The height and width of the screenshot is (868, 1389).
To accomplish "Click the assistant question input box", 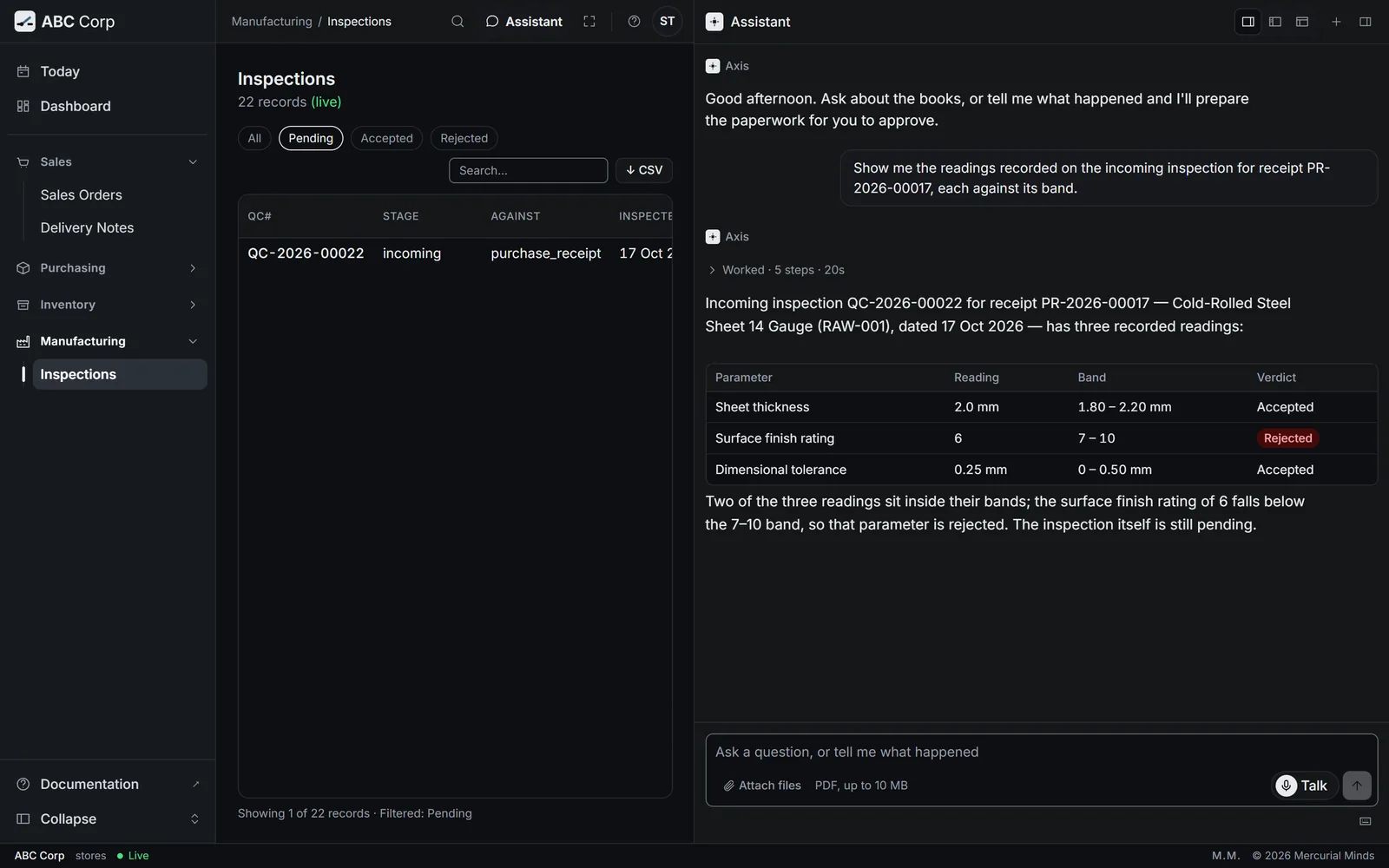I will (1041, 753).
